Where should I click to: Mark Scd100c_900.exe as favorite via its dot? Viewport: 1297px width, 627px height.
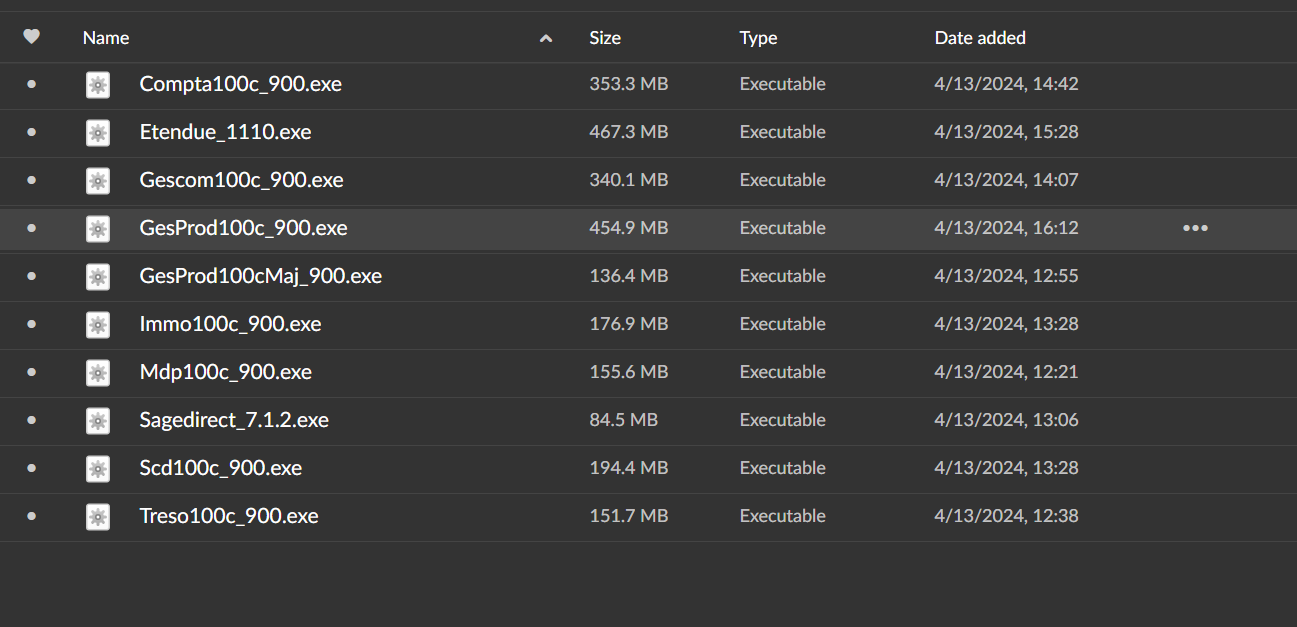[31, 468]
